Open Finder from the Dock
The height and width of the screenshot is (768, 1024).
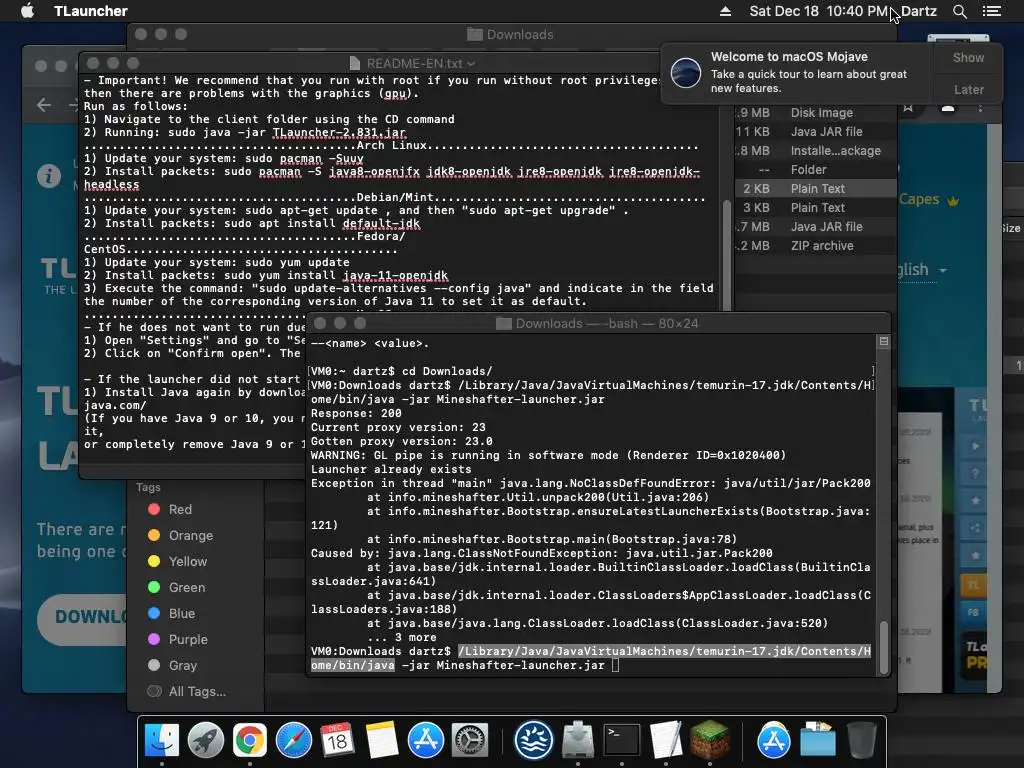point(161,741)
